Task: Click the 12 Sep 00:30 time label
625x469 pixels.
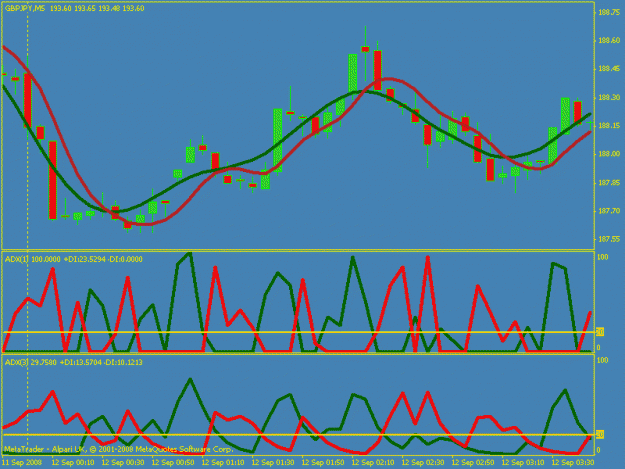Action: (x=123, y=463)
